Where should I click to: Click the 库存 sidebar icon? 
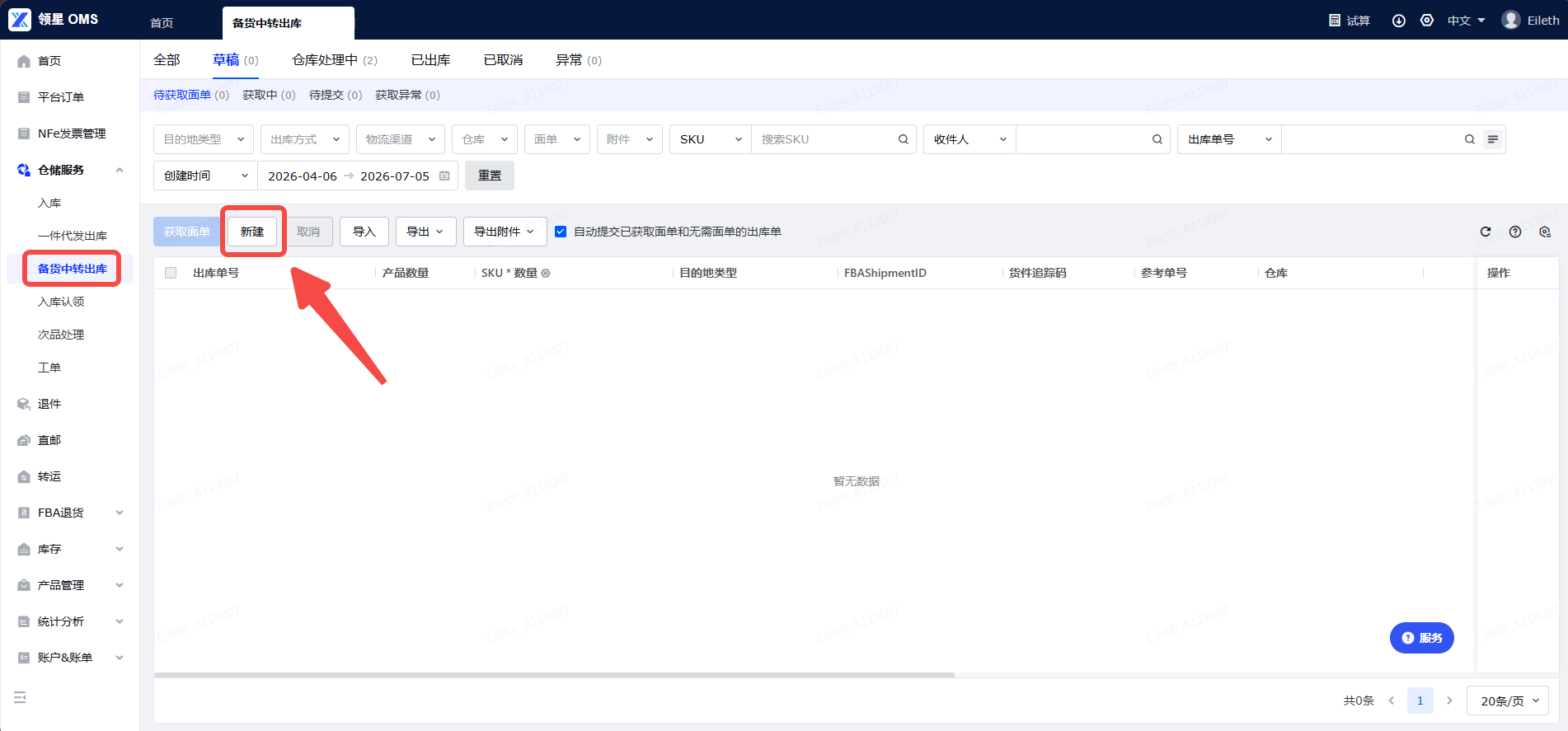(24, 549)
